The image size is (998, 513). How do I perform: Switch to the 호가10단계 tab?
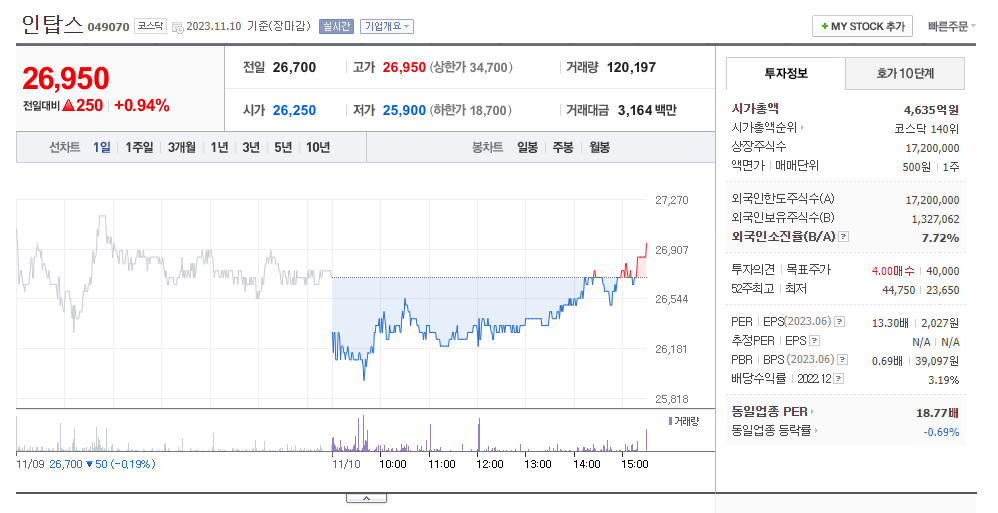pyautogui.click(x=905, y=73)
